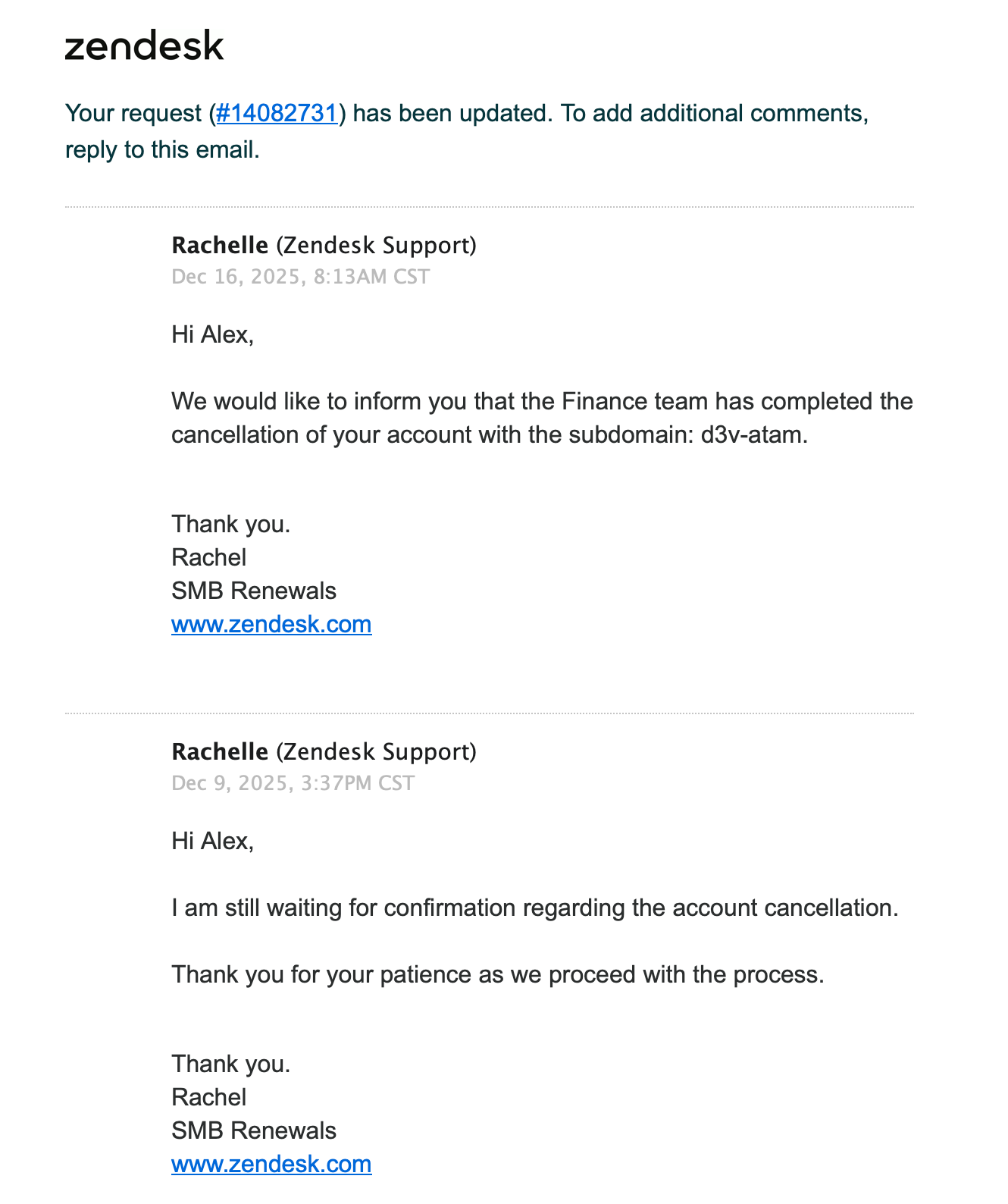The height and width of the screenshot is (1204, 1008).
Task: Click "Rachel" signature name in Dec 9 message
Action: 209,1097
